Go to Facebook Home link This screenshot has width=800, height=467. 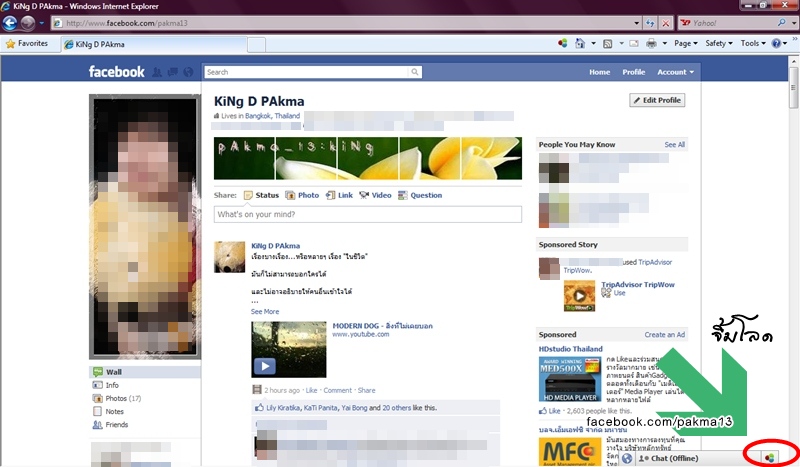click(599, 72)
